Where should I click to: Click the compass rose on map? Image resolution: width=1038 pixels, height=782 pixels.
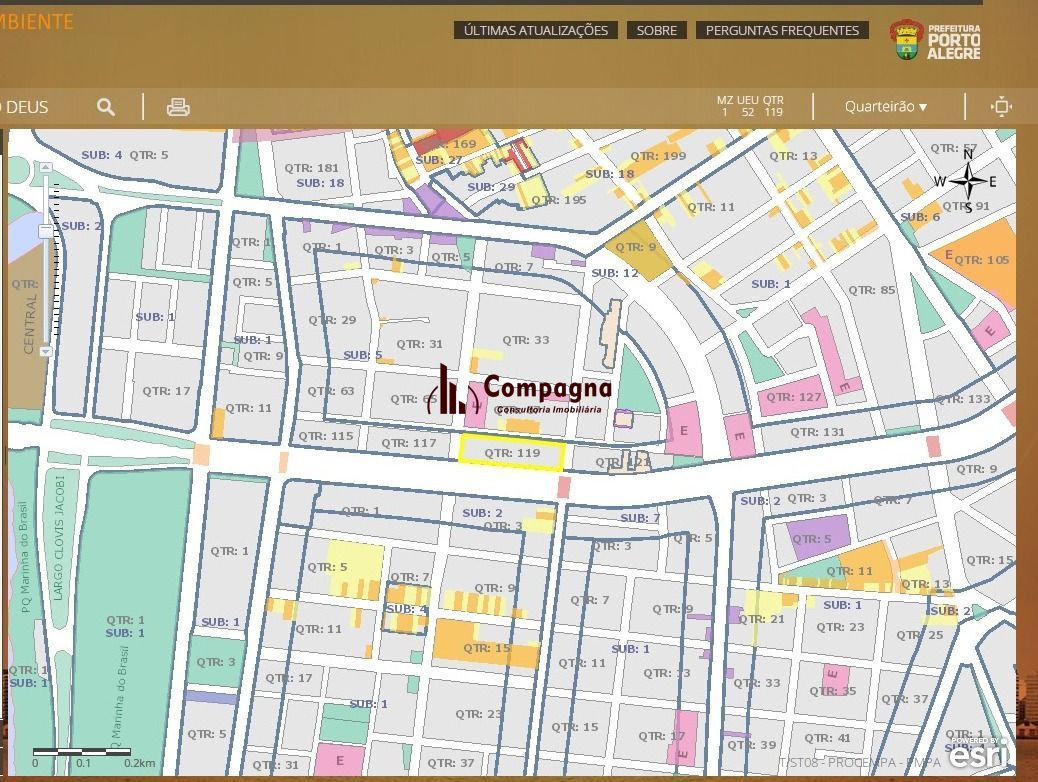[967, 180]
